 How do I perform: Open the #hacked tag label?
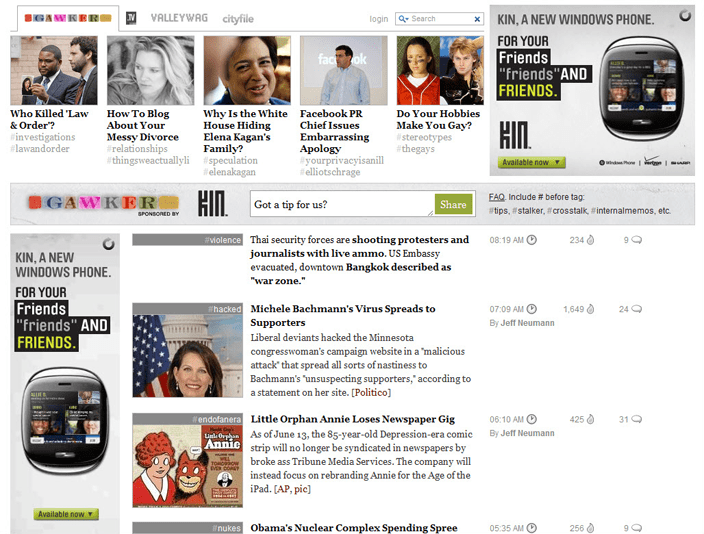pos(225,309)
